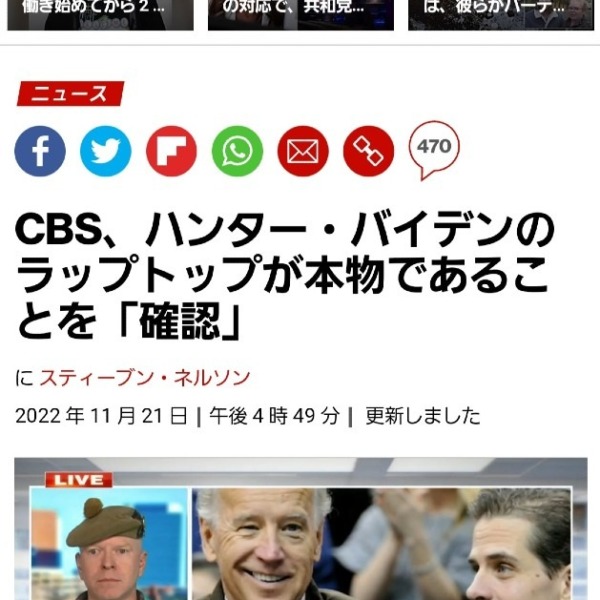The width and height of the screenshot is (600, 600).
Task: Copy article link with chain icon
Action: [x=368, y=151]
